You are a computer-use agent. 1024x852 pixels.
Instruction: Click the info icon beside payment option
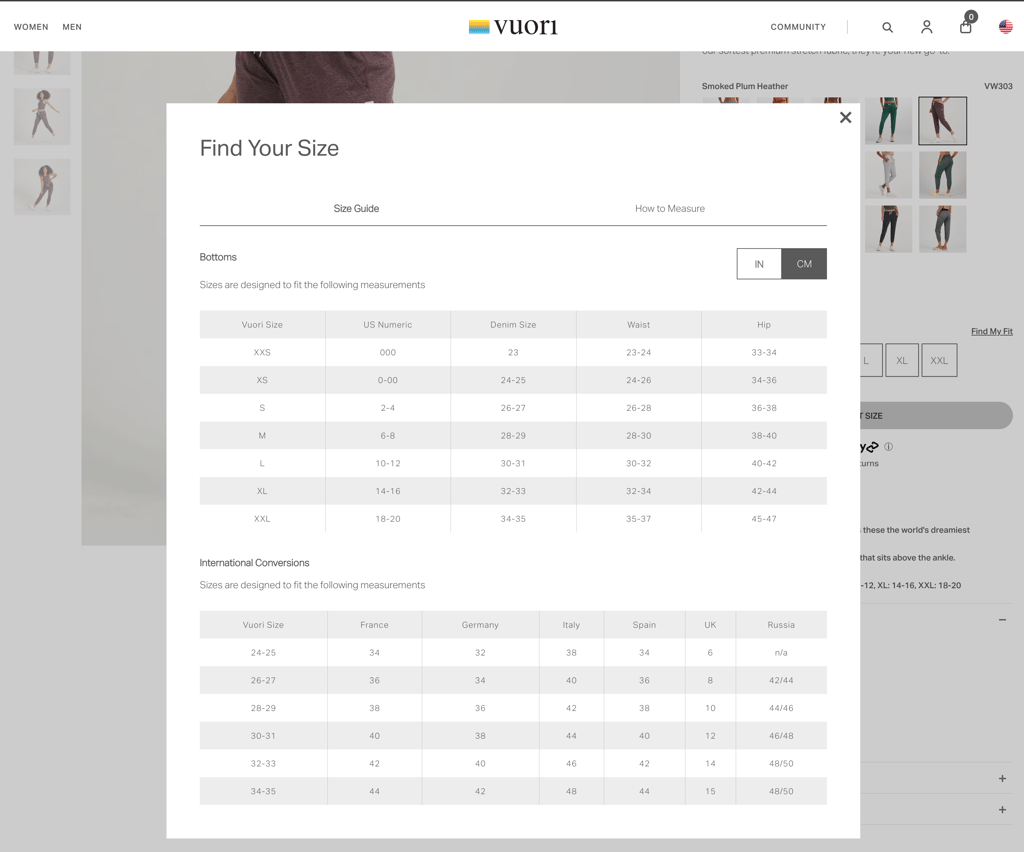(888, 447)
